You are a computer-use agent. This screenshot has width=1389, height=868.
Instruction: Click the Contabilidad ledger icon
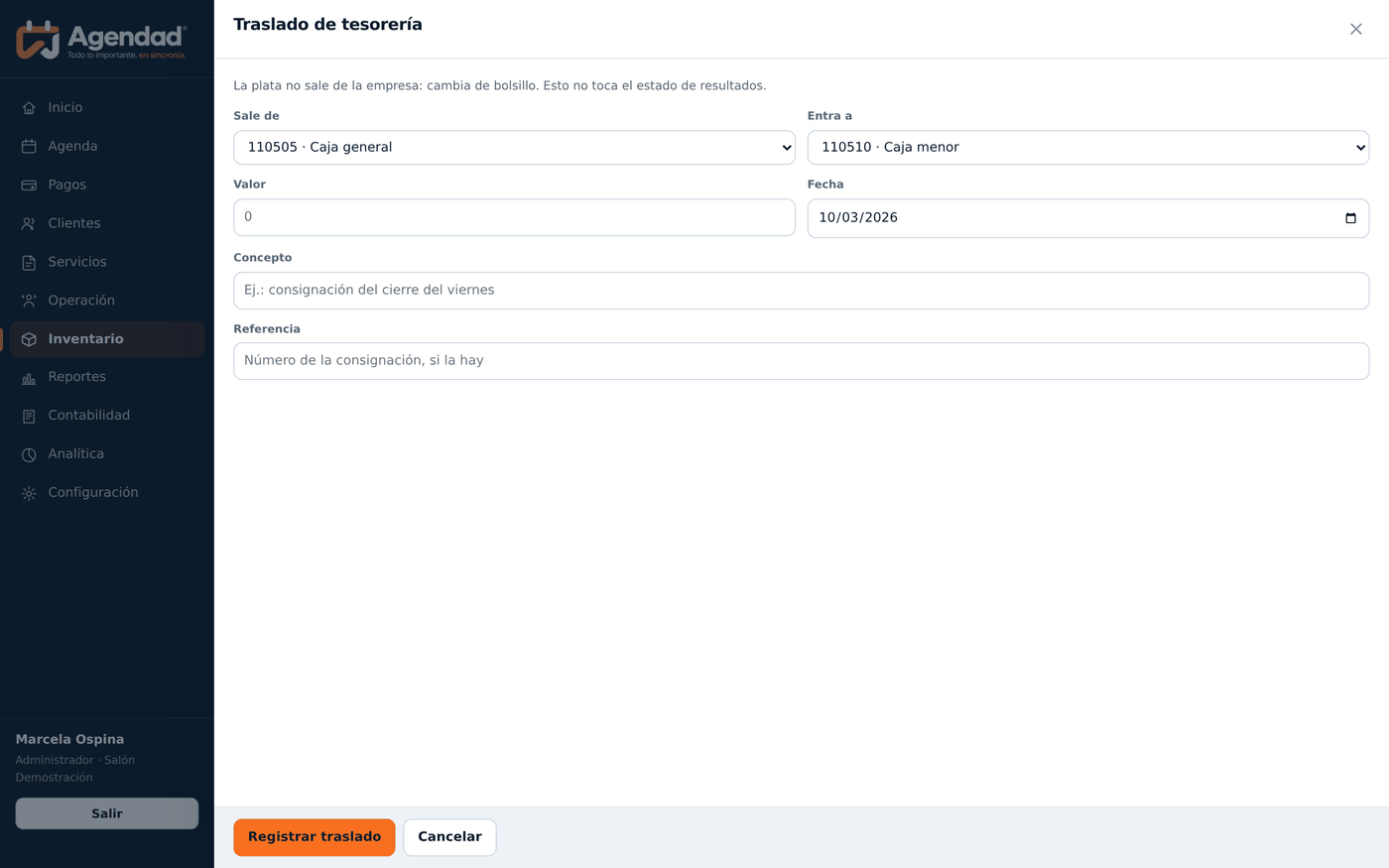(x=29, y=417)
